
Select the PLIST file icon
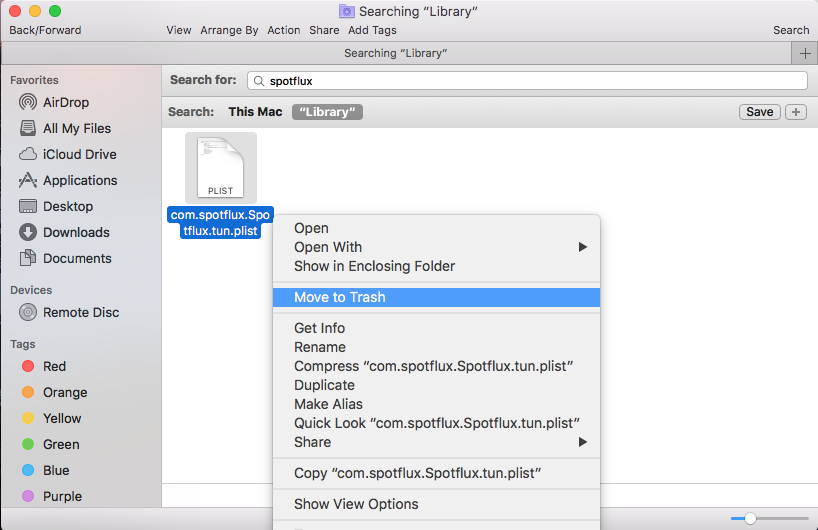[221, 167]
